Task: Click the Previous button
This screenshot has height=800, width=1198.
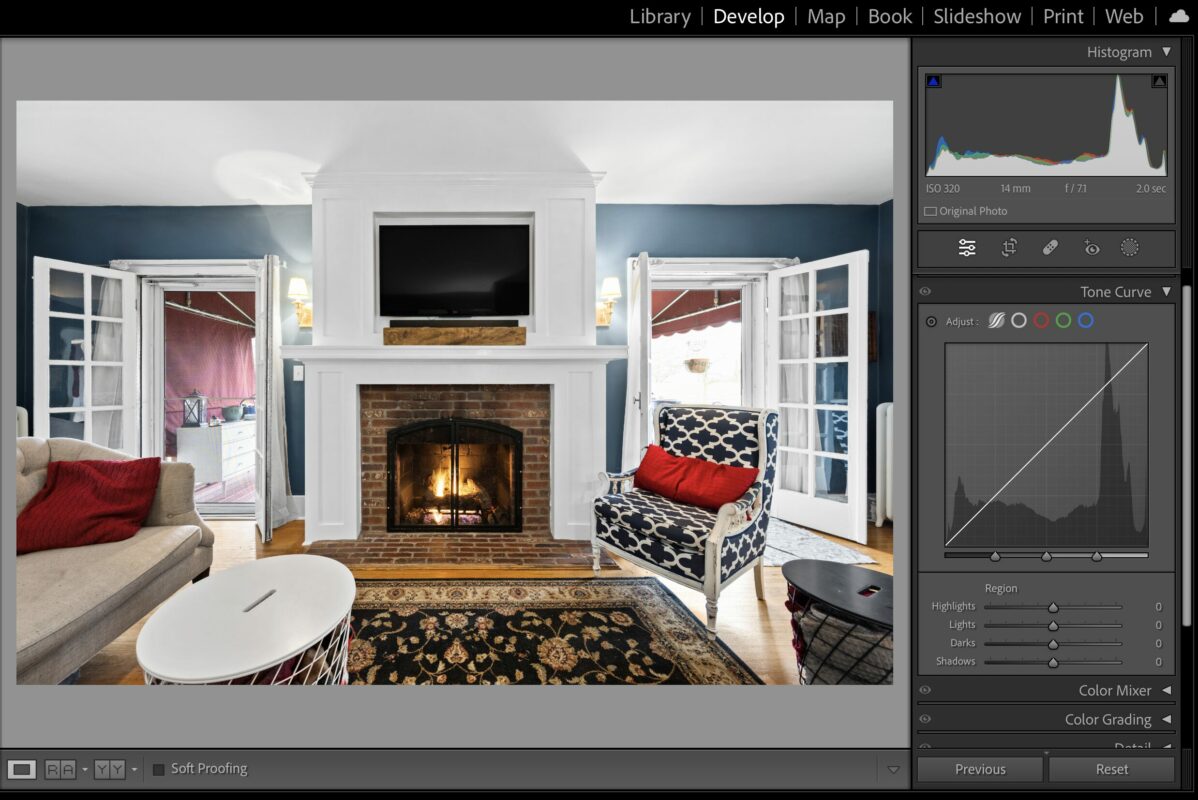Action: click(979, 768)
